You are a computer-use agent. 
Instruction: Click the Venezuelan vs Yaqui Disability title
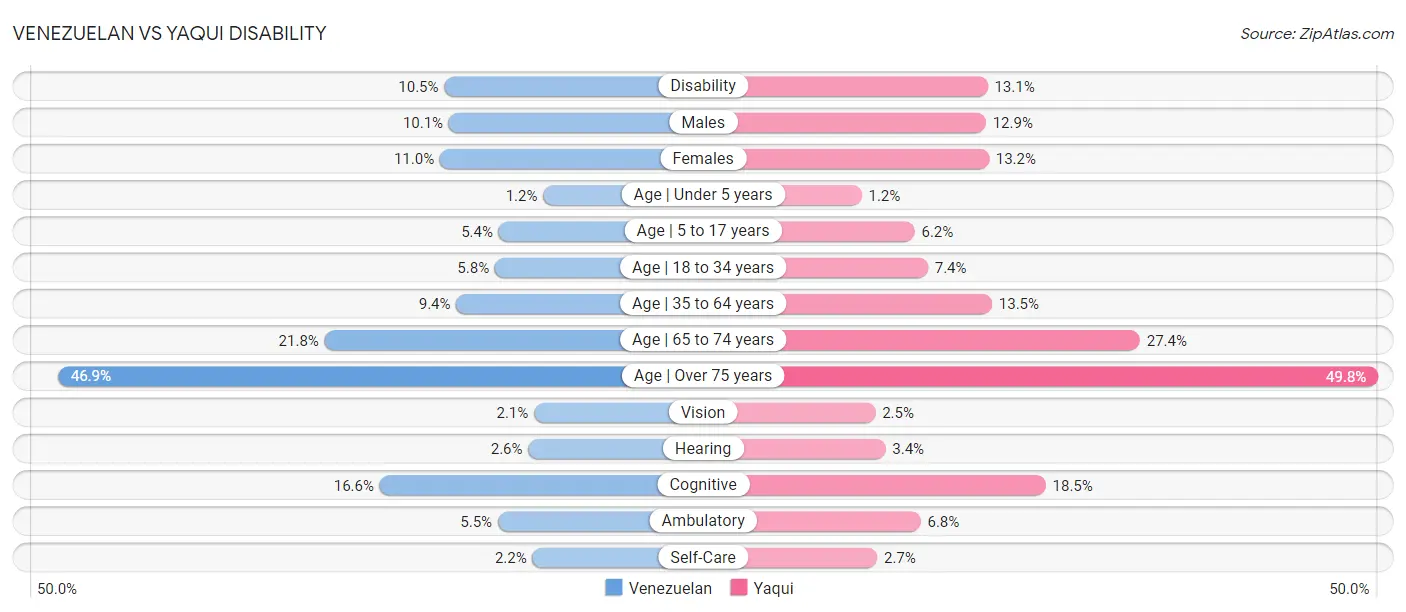(169, 33)
